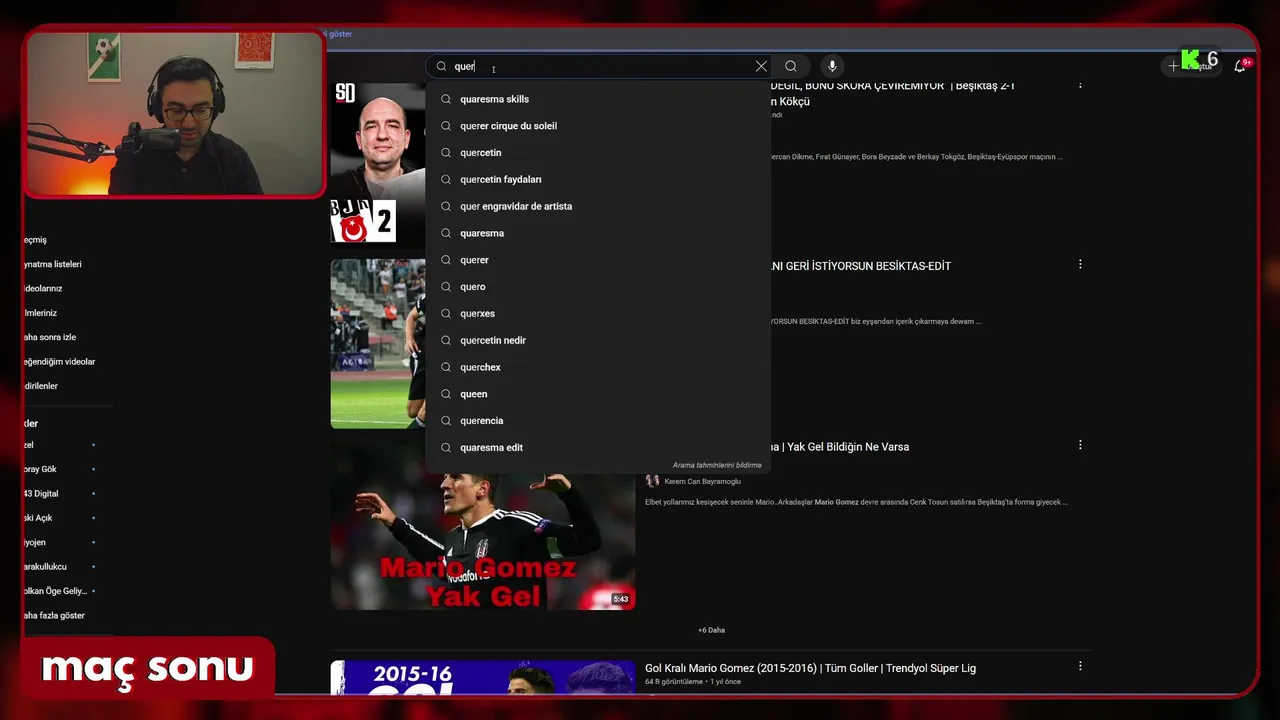
Task: Open more options for the BESIKTAS-EDIT video
Action: [x=1080, y=264]
